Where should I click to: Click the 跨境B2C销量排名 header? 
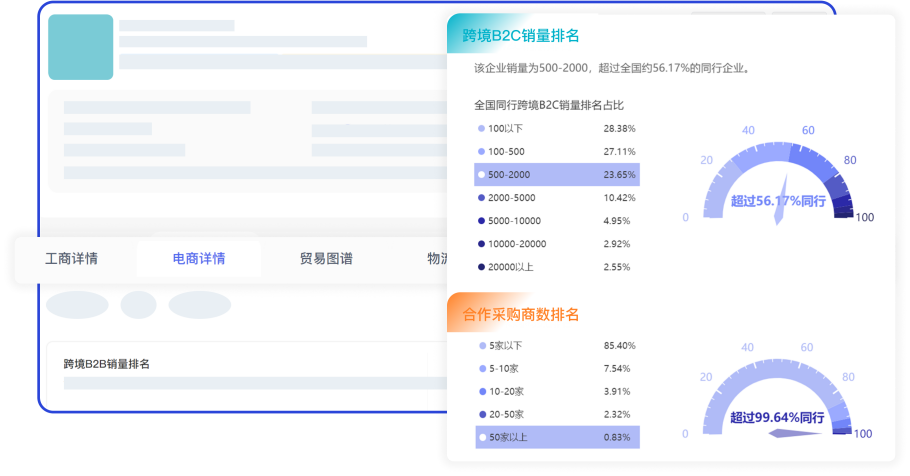[520, 36]
